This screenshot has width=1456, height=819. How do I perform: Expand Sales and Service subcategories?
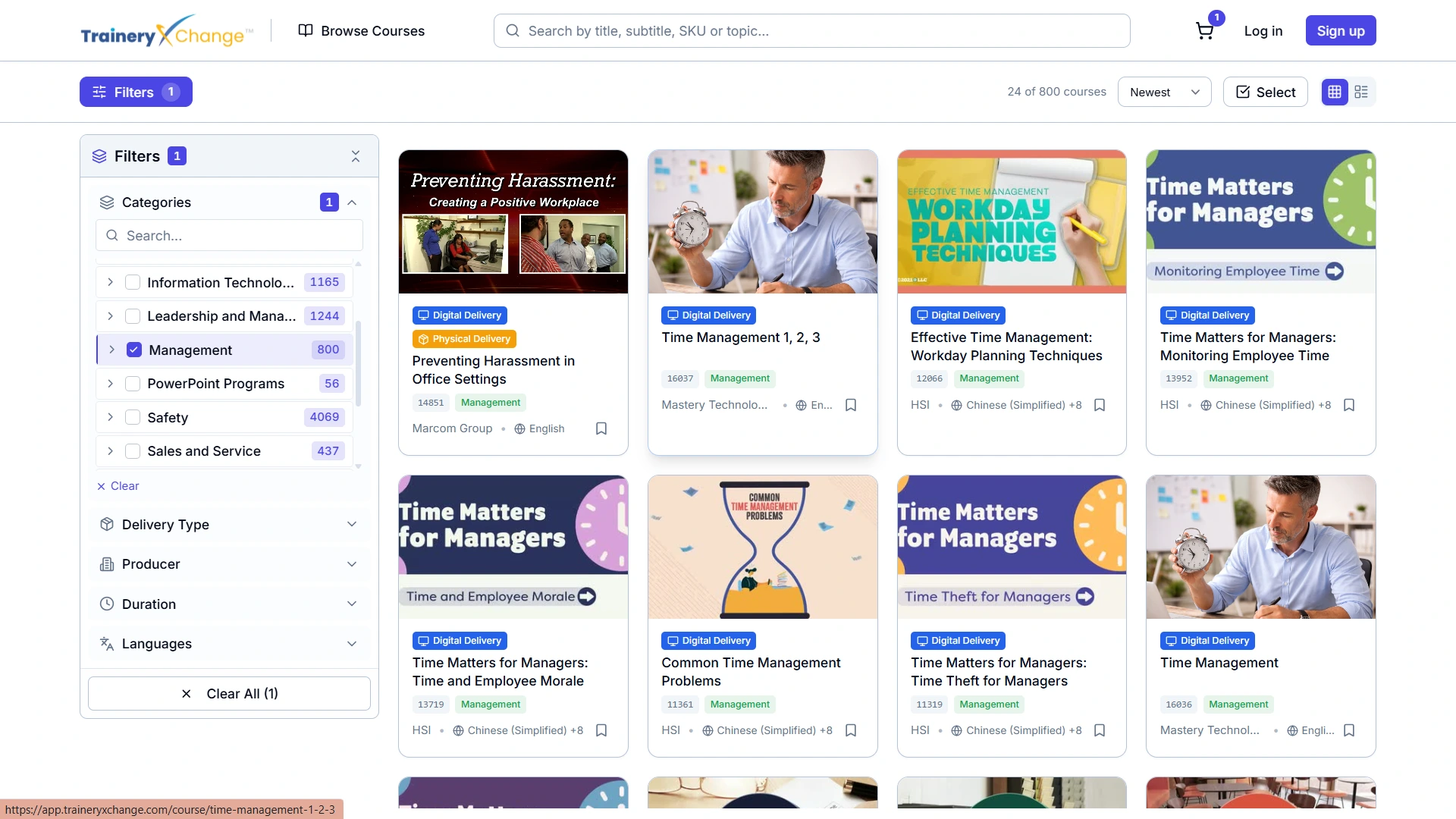click(x=110, y=451)
